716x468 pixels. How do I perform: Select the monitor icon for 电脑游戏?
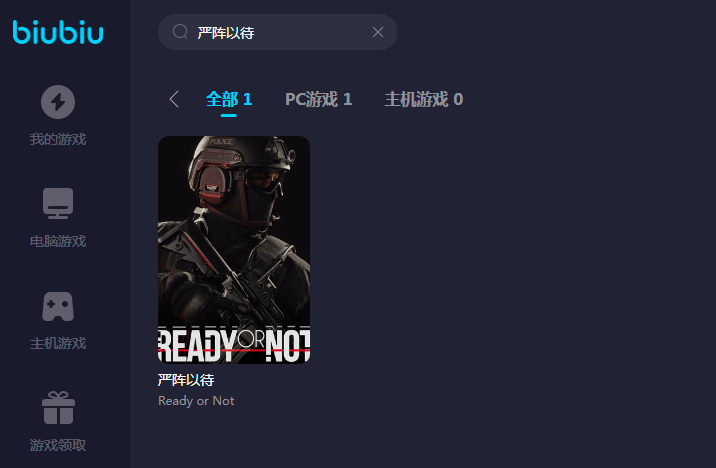point(58,203)
